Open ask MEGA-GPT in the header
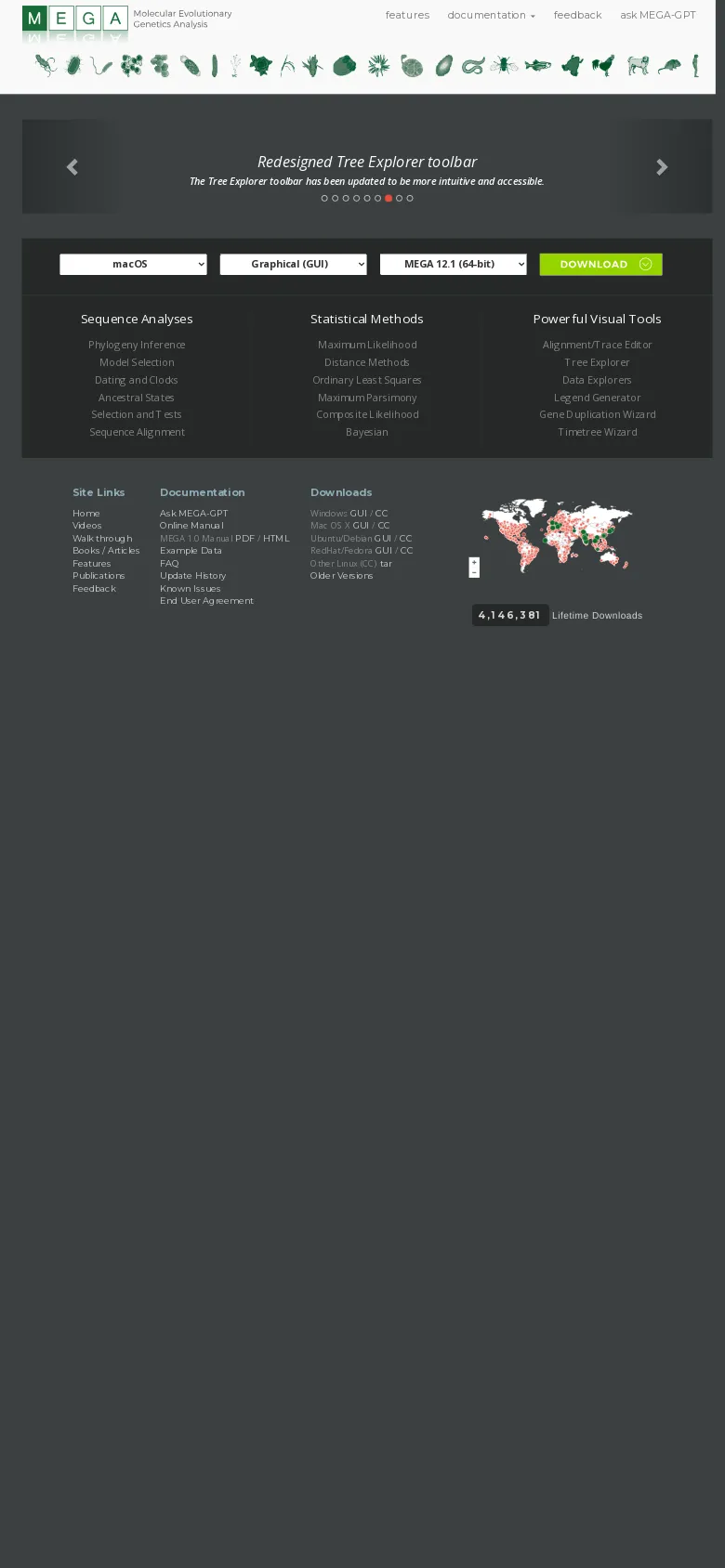Viewport: 725px width, 1568px height. (658, 15)
